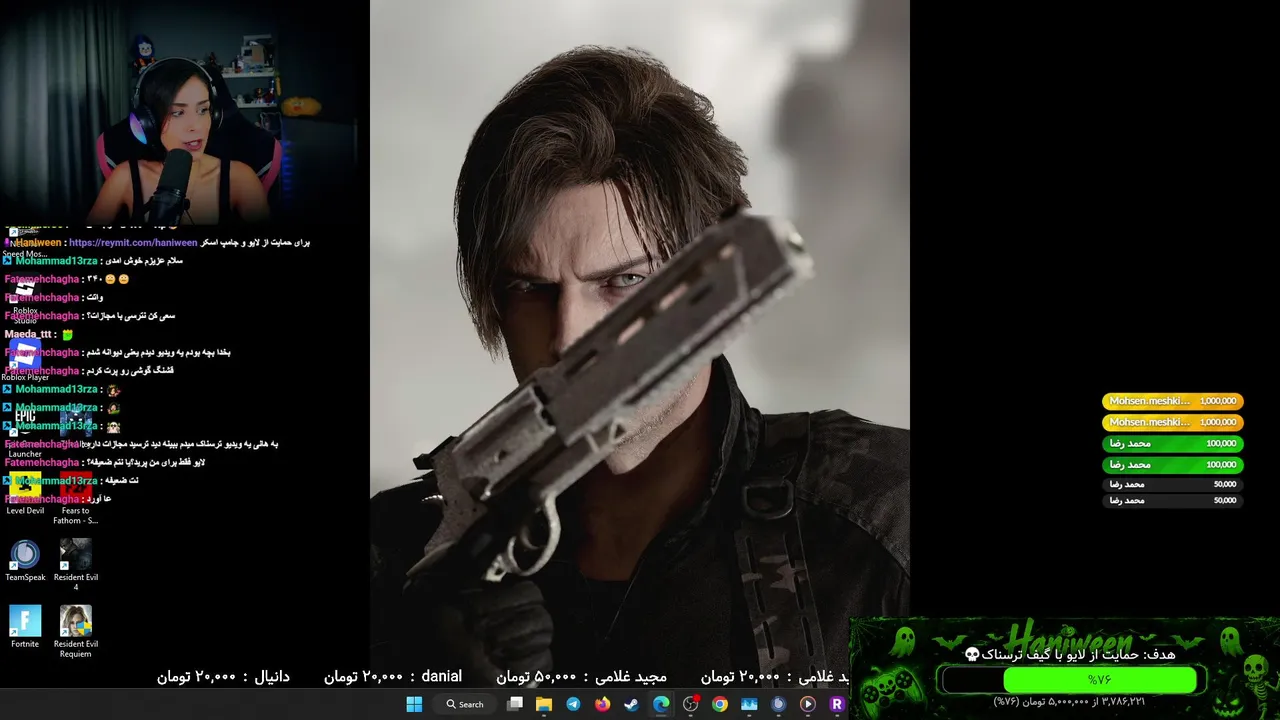The width and height of the screenshot is (1280, 720).
Task: Open OBS Studio from the taskbar
Action: tap(690, 704)
